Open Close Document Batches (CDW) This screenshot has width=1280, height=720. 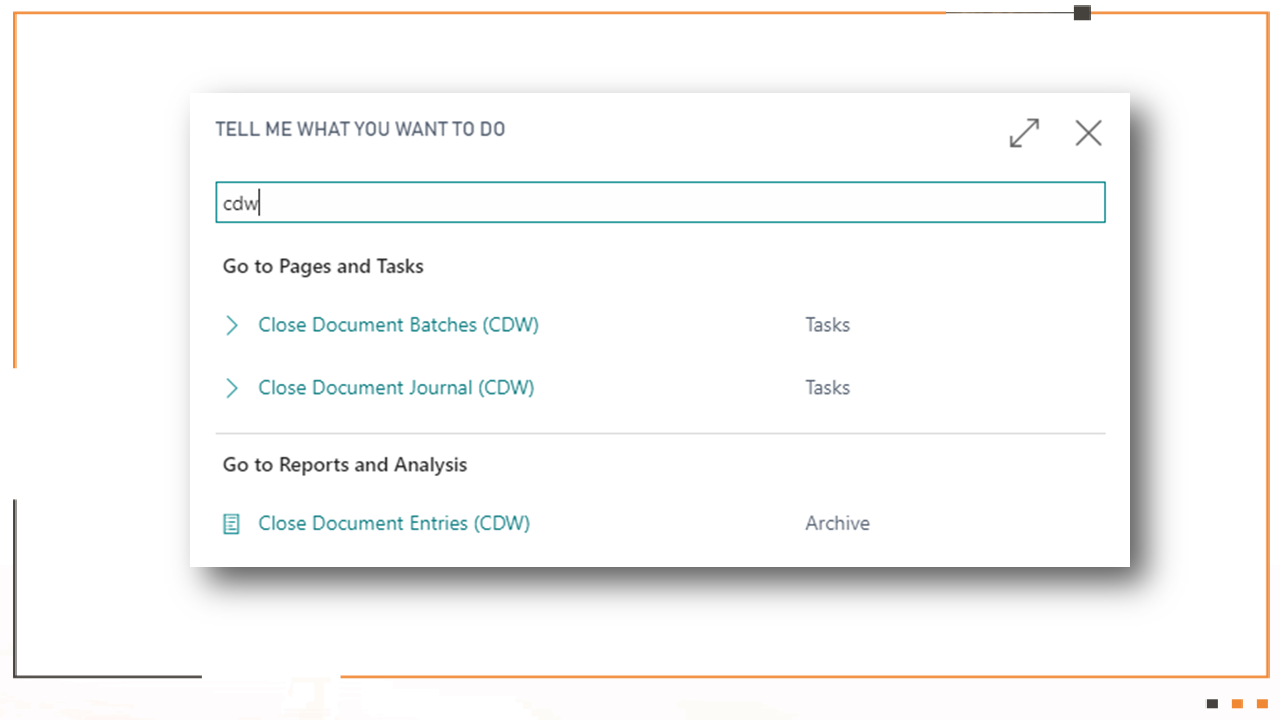coord(398,325)
